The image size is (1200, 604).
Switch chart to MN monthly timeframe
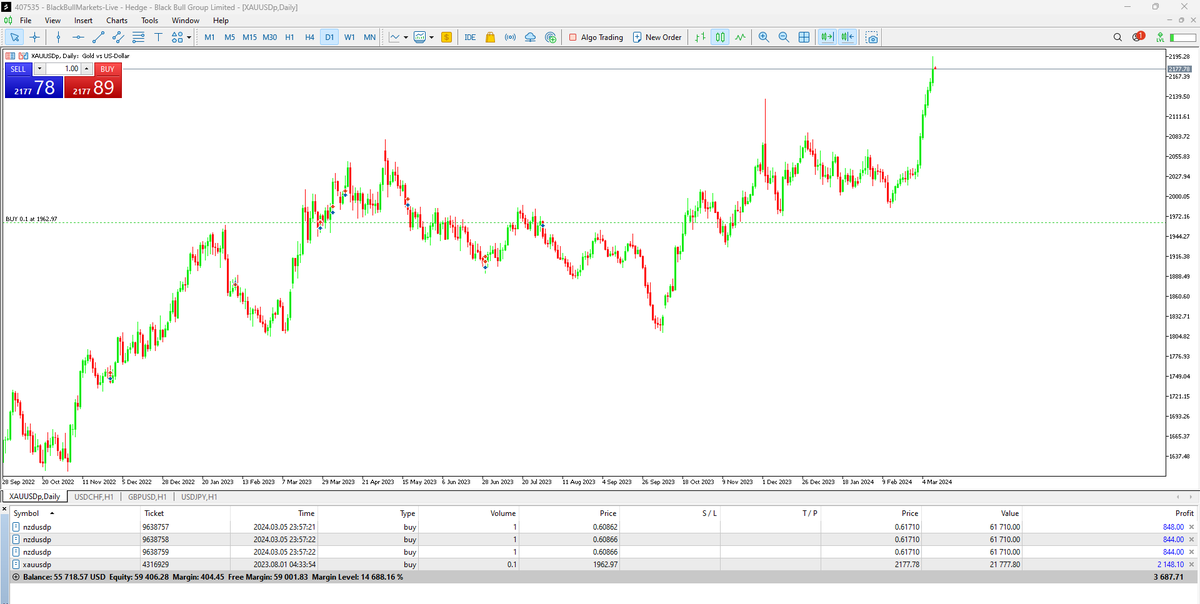(369, 37)
